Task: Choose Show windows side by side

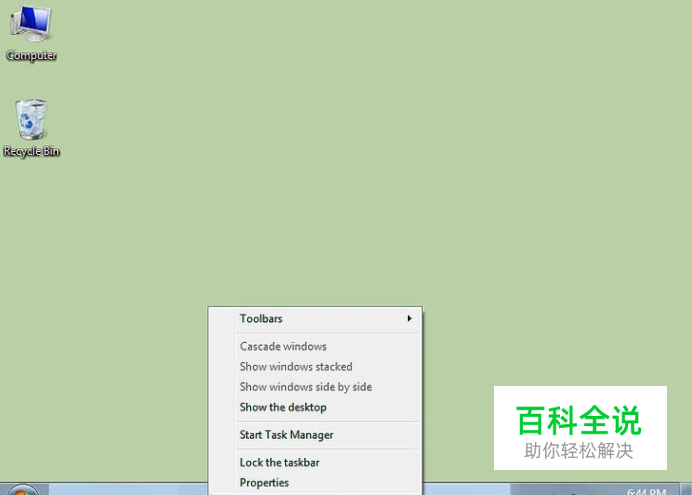Action: point(315,387)
